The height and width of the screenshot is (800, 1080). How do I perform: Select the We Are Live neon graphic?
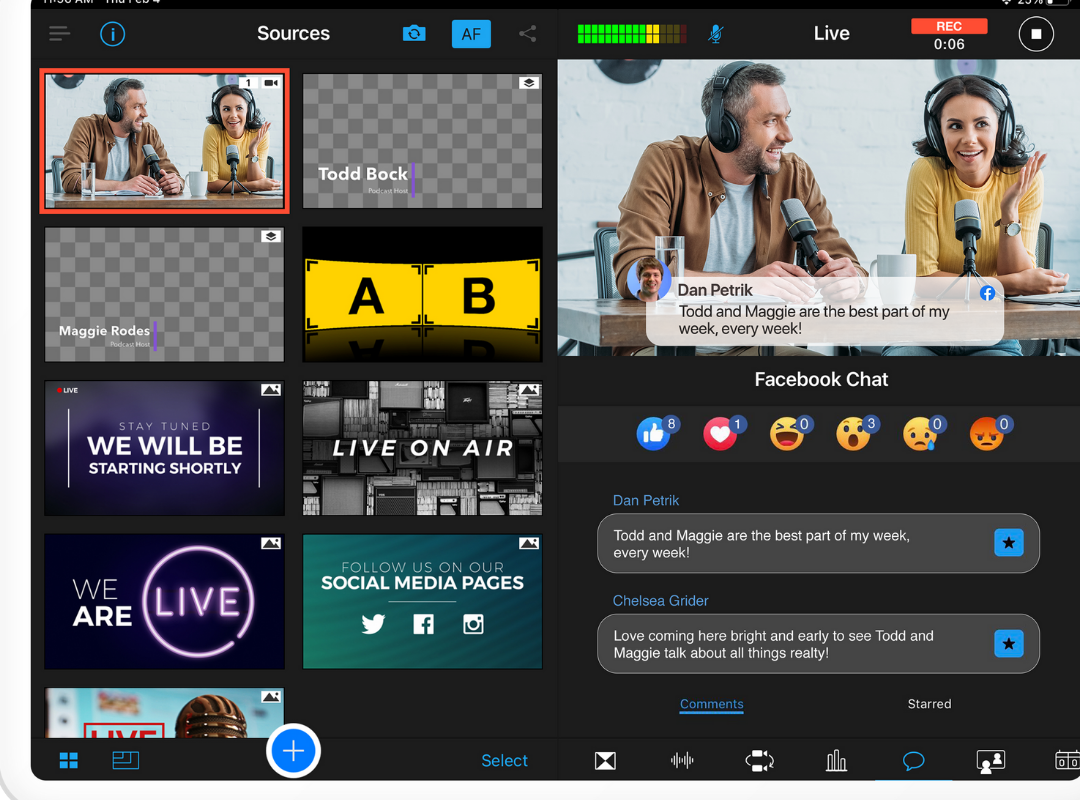[x=165, y=602]
